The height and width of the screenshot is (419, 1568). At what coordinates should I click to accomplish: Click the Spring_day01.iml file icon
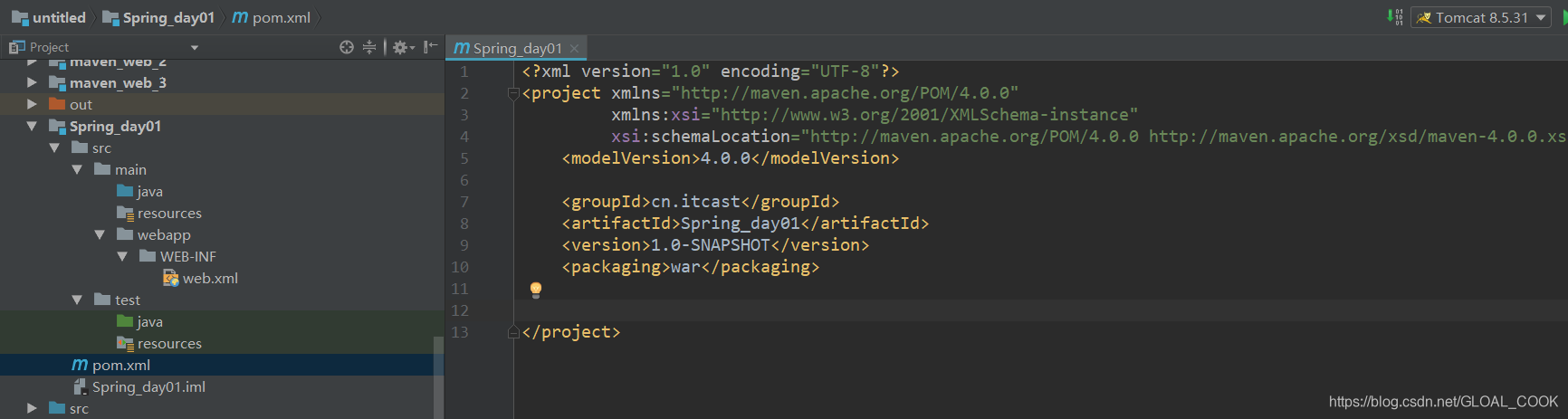[80, 386]
